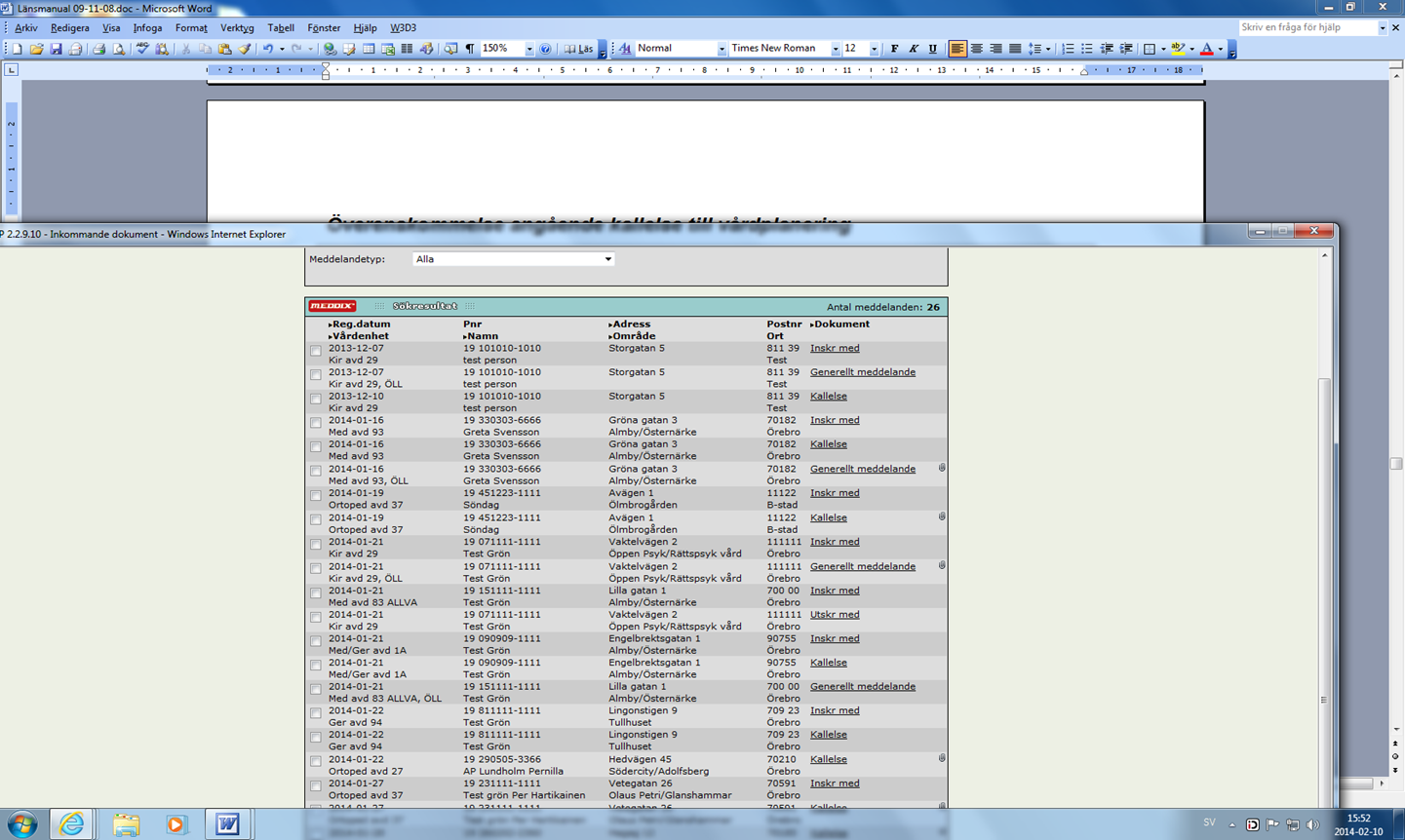1405x840 pixels.
Task: Tick checkbox for 2014-01-16 Greta Svensson Inskr med
Action: click(x=316, y=424)
